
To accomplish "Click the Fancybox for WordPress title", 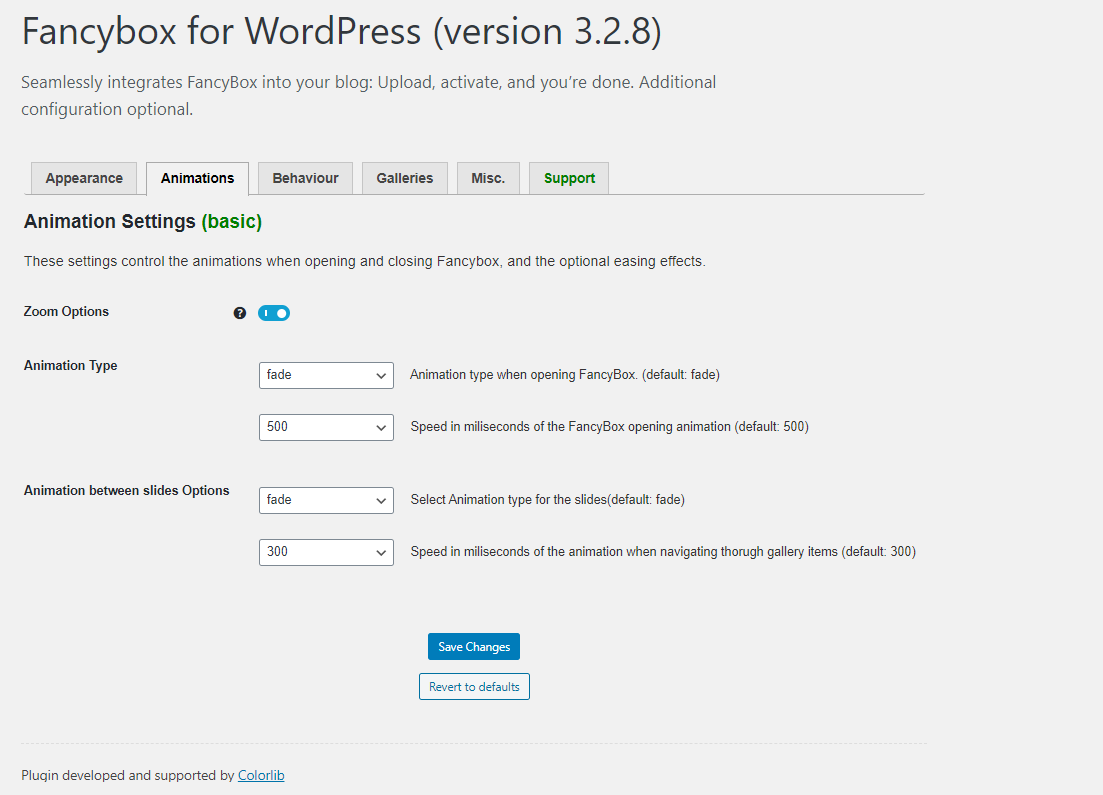I will coord(342,32).
